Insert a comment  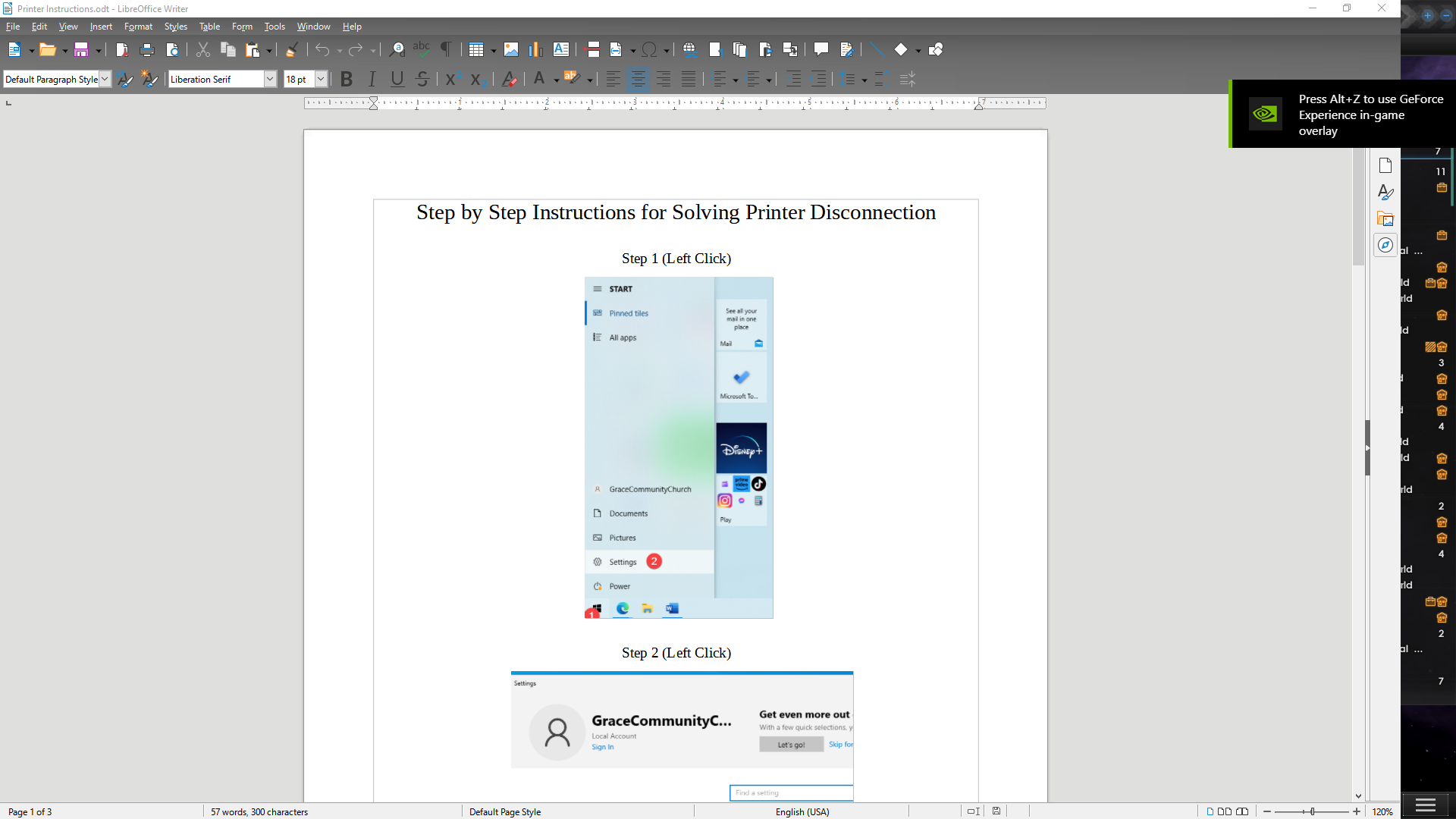(x=821, y=50)
